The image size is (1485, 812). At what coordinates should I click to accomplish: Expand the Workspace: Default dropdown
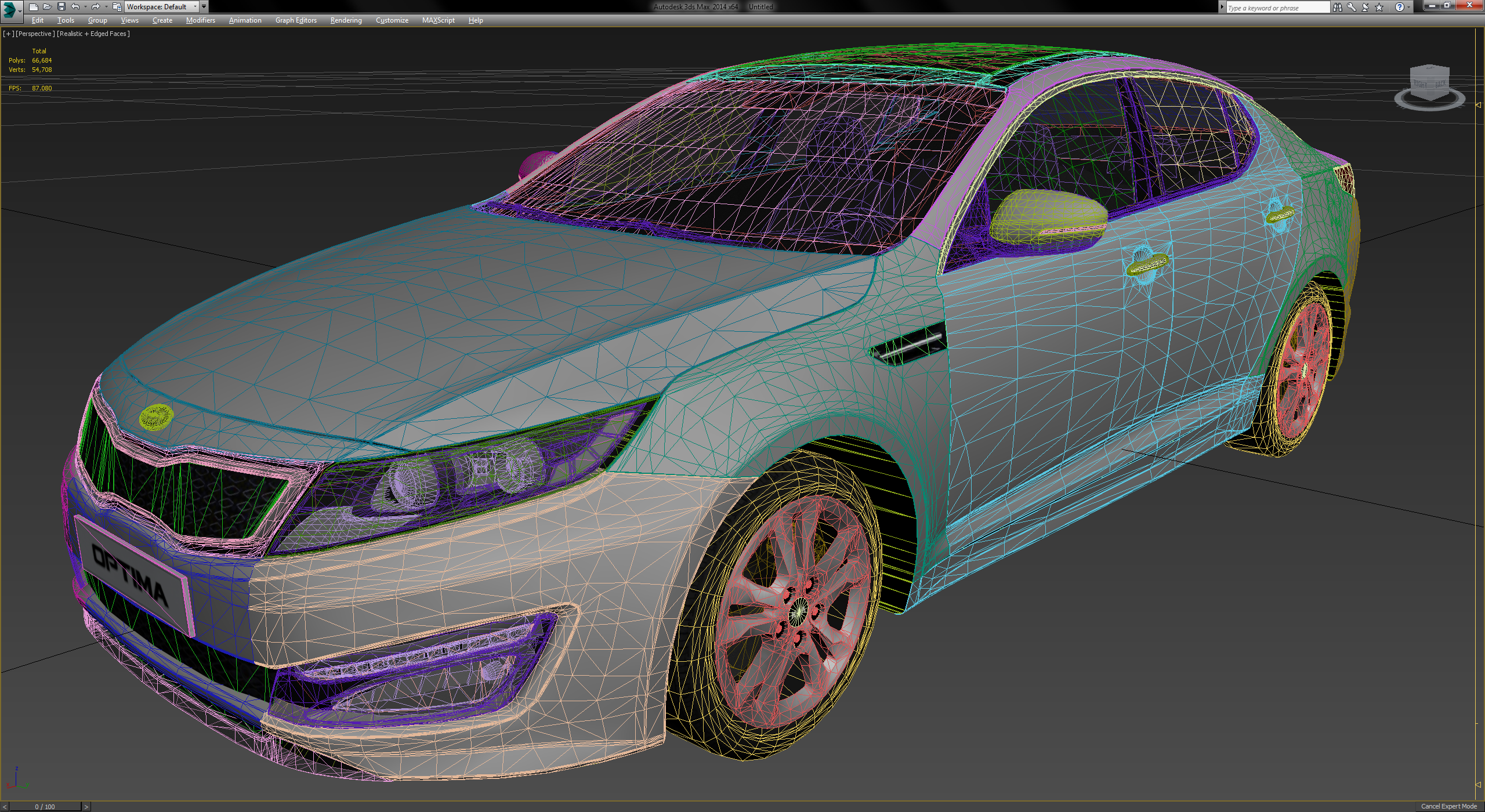[x=162, y=7]
